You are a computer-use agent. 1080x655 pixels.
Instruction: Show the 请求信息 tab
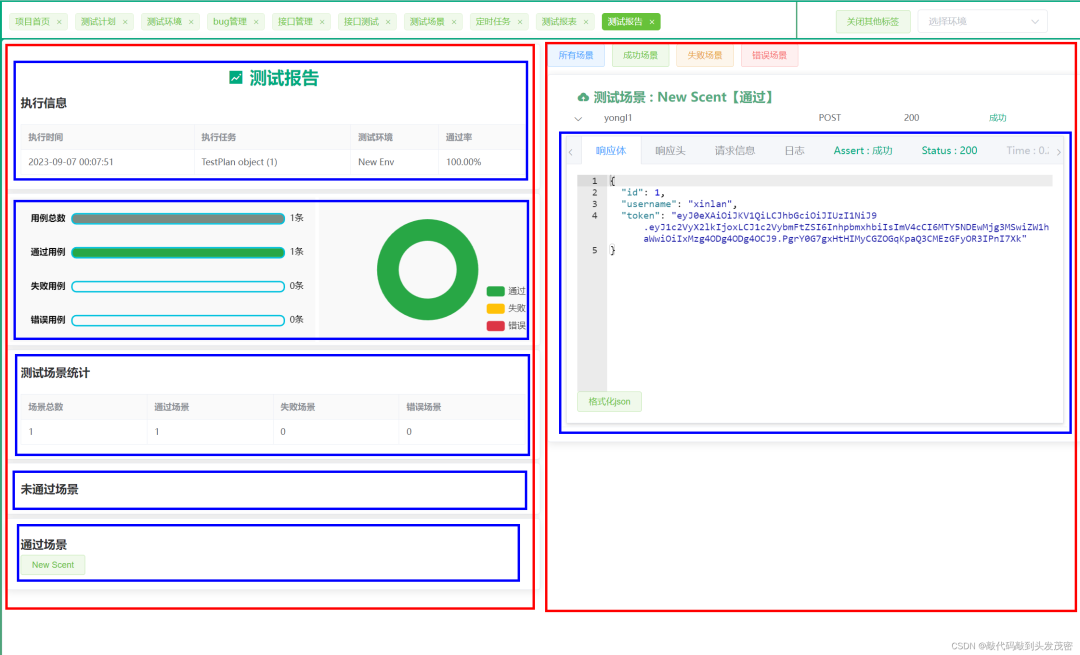[x=735, y=150]
